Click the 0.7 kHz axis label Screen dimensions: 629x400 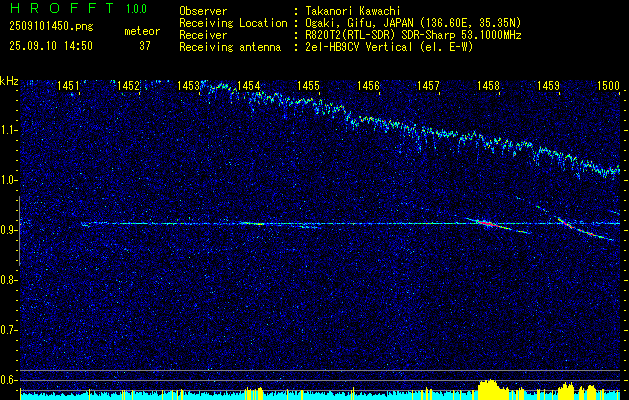[x=7, y=330]
